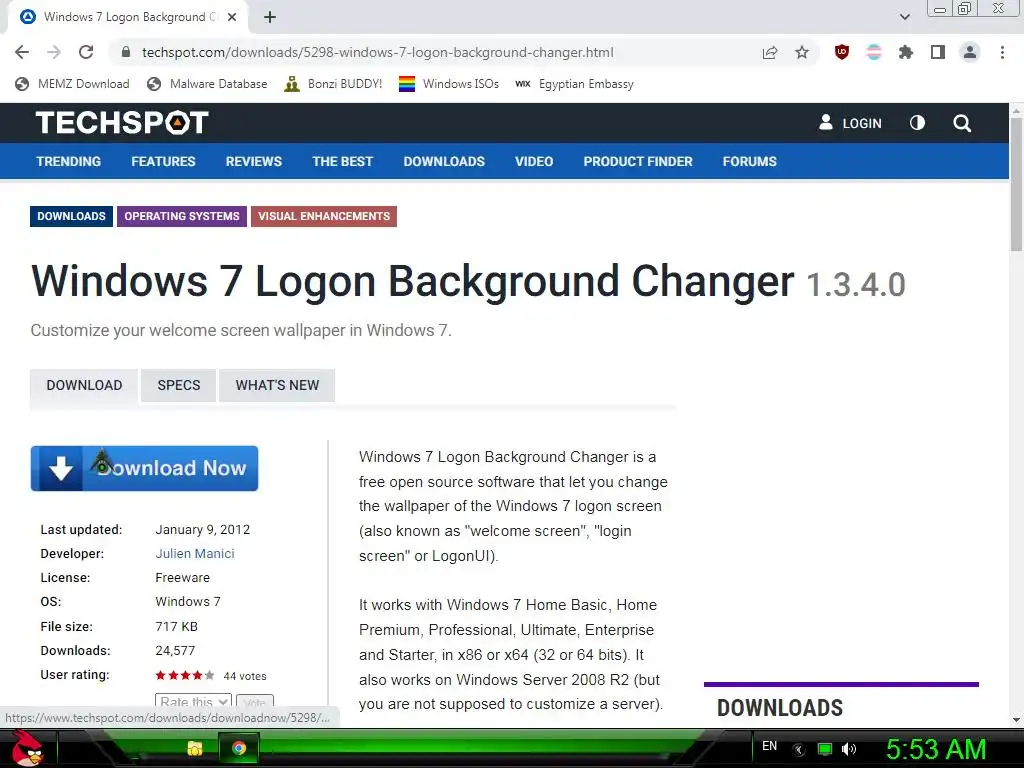Open the Angry Birds start button
1024x768 pixels.
(x=28, y=748)
